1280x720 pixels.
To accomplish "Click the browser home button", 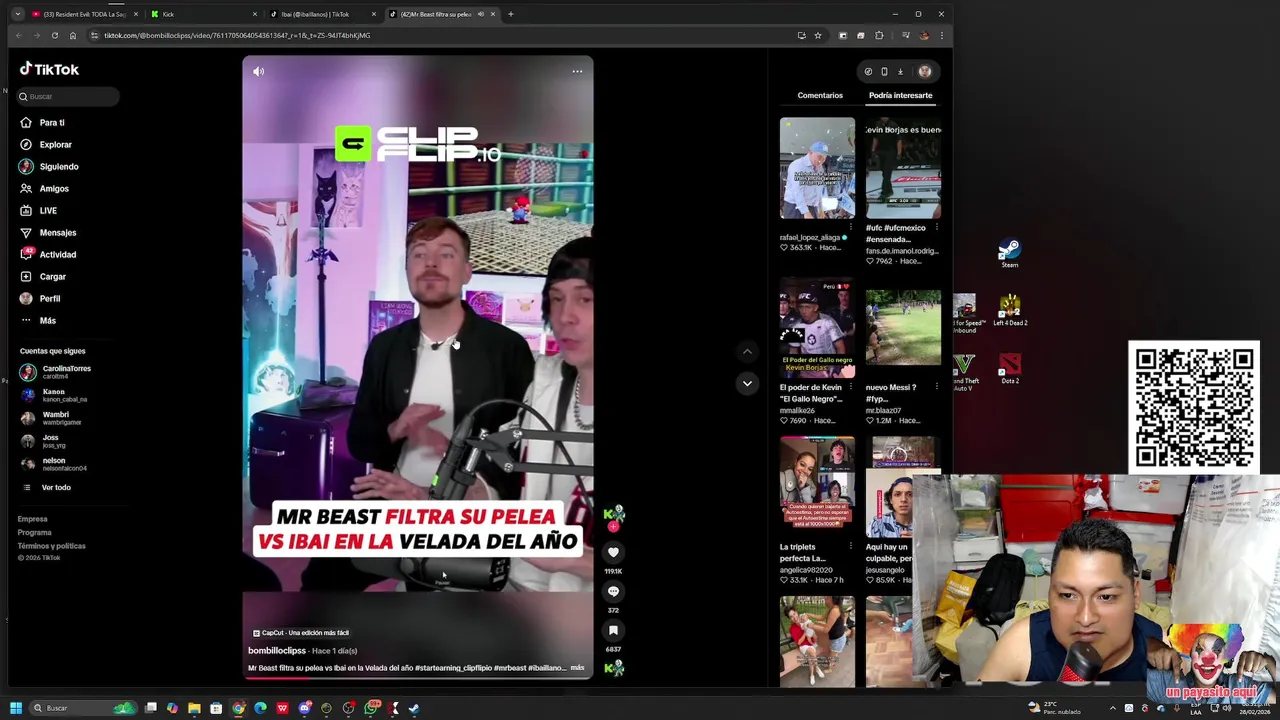I will coord(73,35).
